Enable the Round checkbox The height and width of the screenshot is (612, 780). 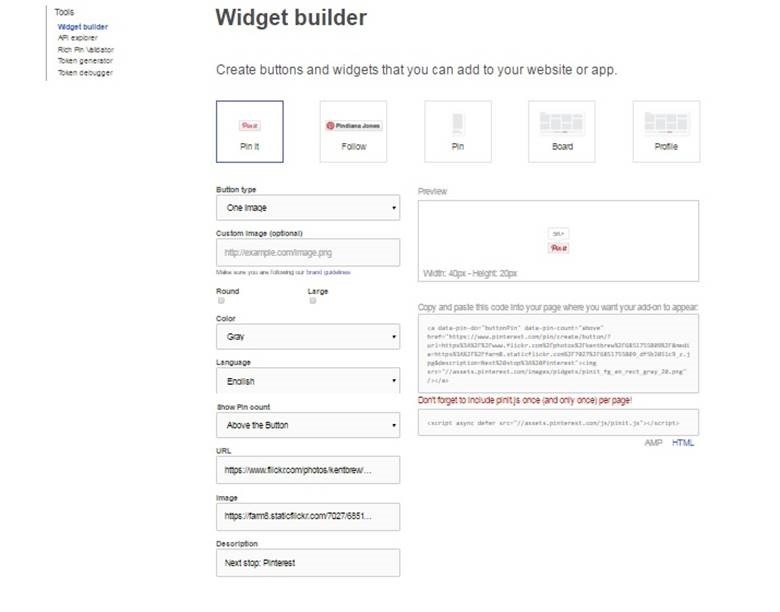pyautogui.click(x=221, y=300)
